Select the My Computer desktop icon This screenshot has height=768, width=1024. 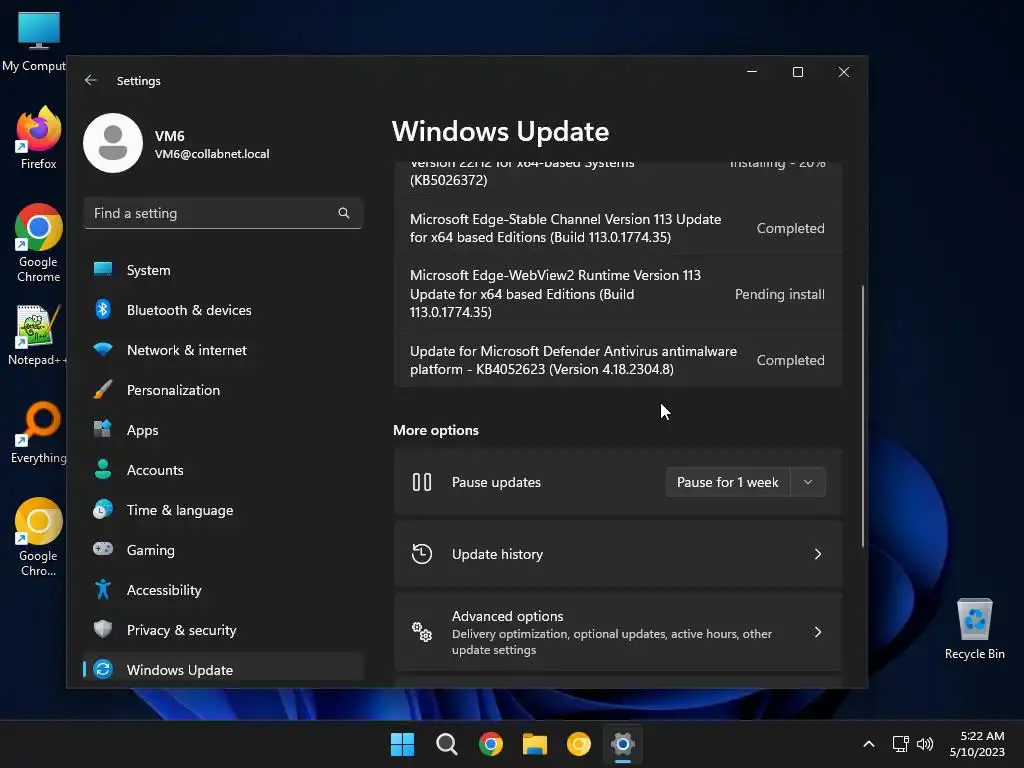coord(34,41)
